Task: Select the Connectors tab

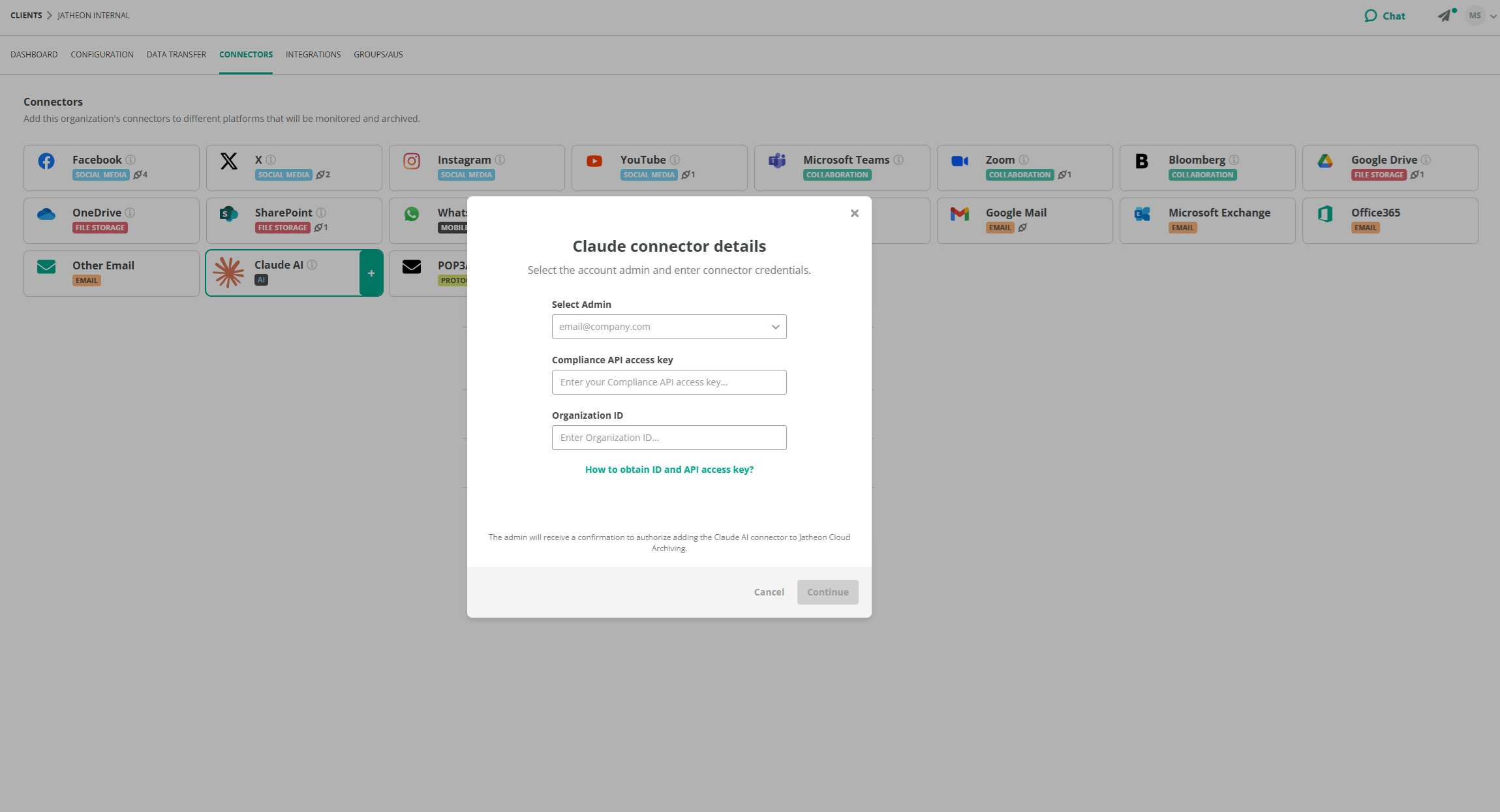Action: point(246,55)
